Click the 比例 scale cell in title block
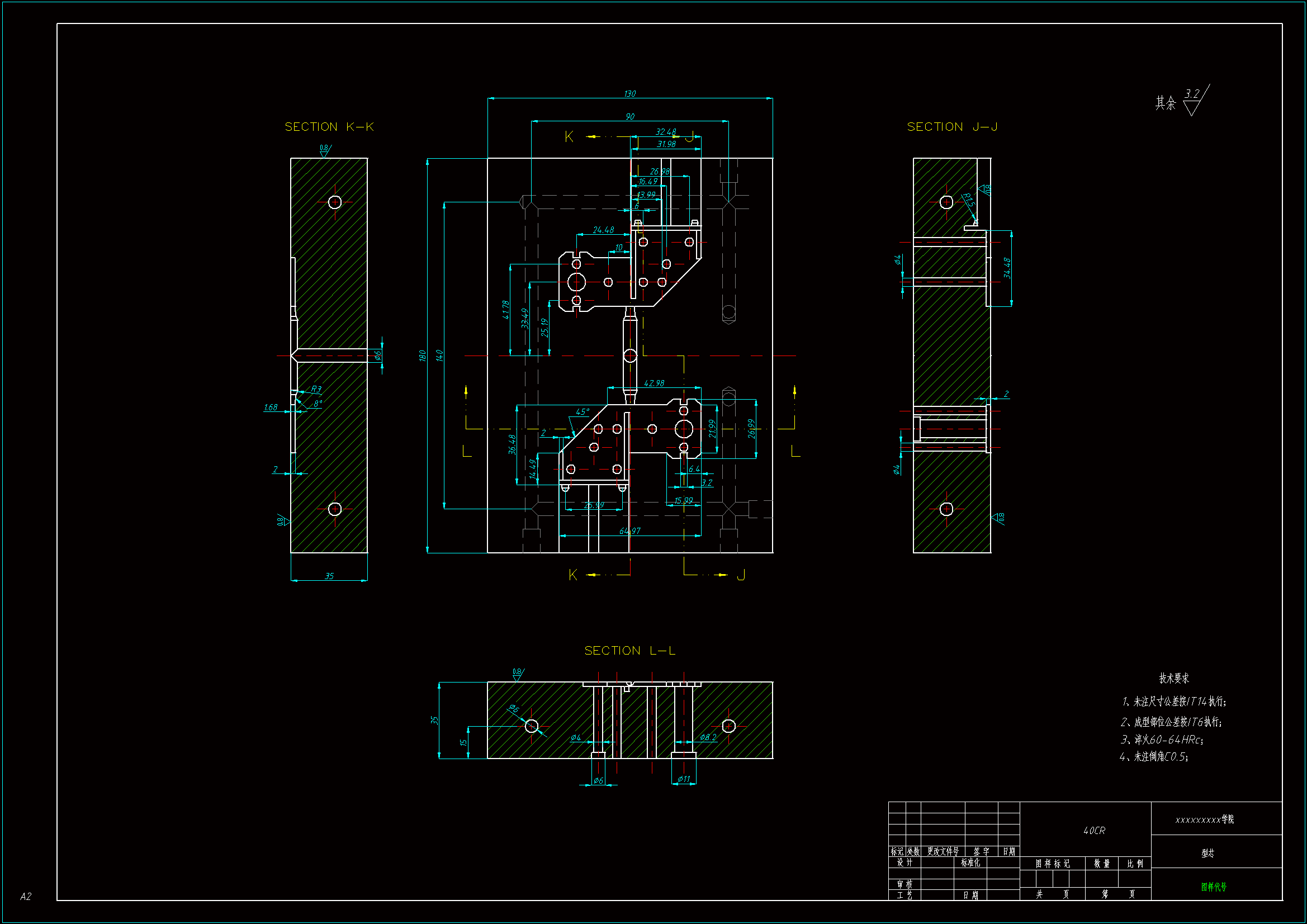This screenshot has height=924, width=1307. click(1135, 864)
